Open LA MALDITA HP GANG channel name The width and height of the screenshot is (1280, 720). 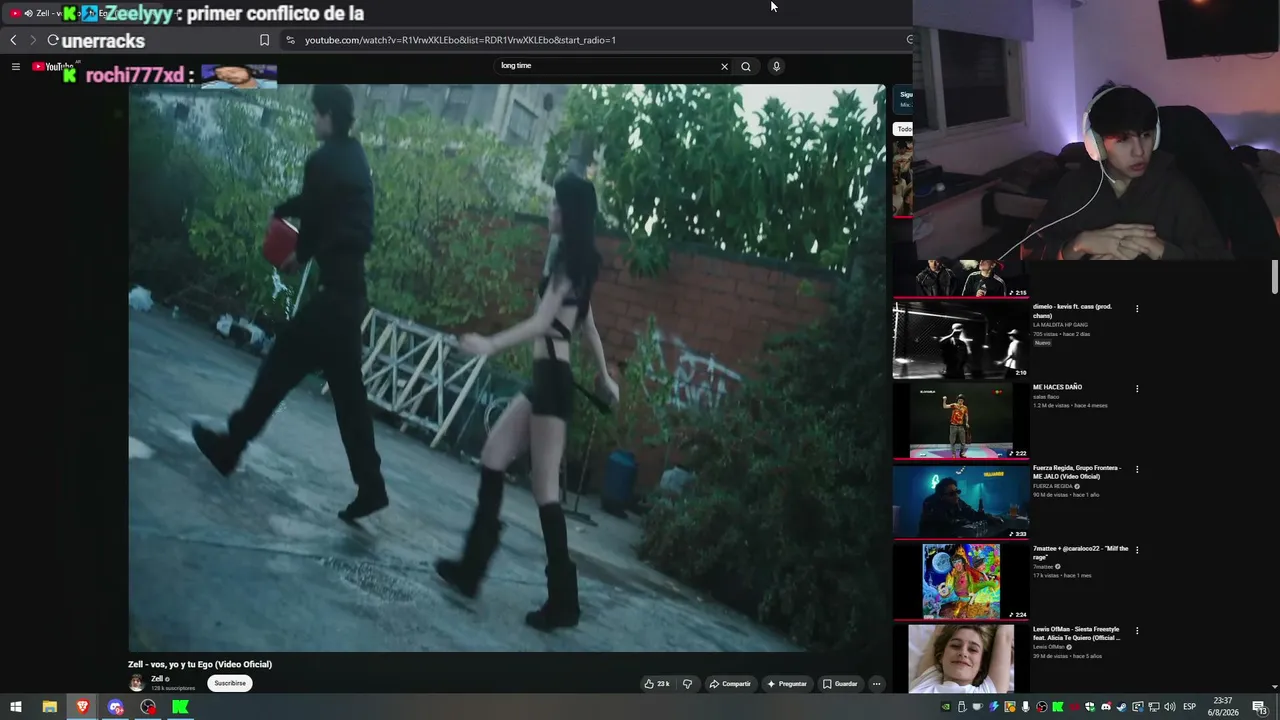tap(1060, 325)
